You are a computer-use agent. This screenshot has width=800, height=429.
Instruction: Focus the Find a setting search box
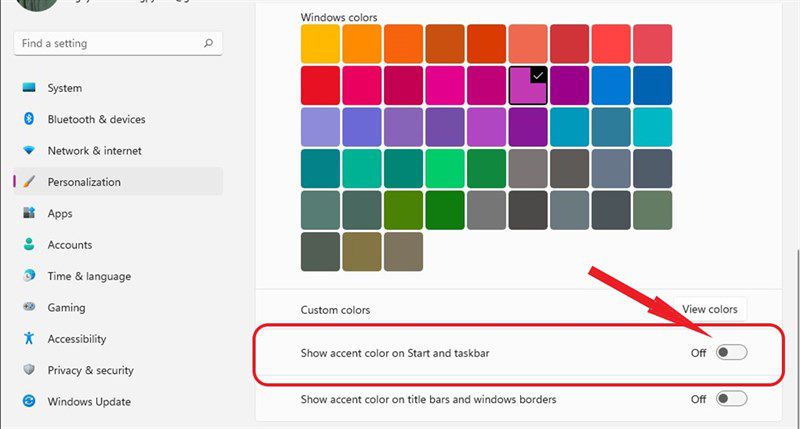(118, 43)
